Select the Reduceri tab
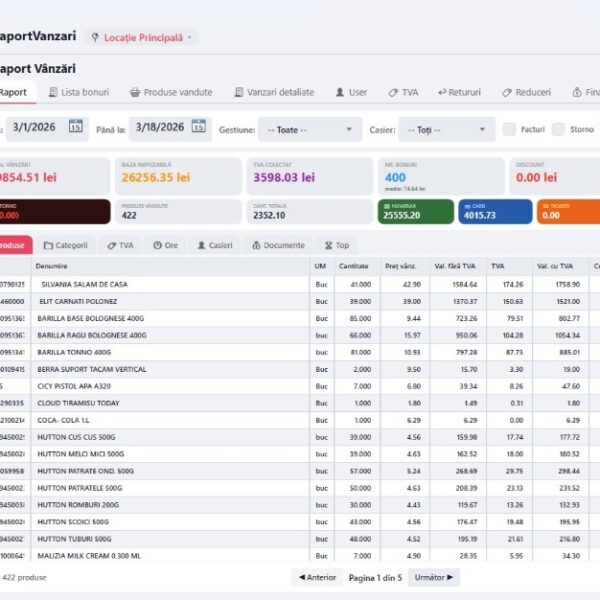600x600 pixels. click(527, 92)
